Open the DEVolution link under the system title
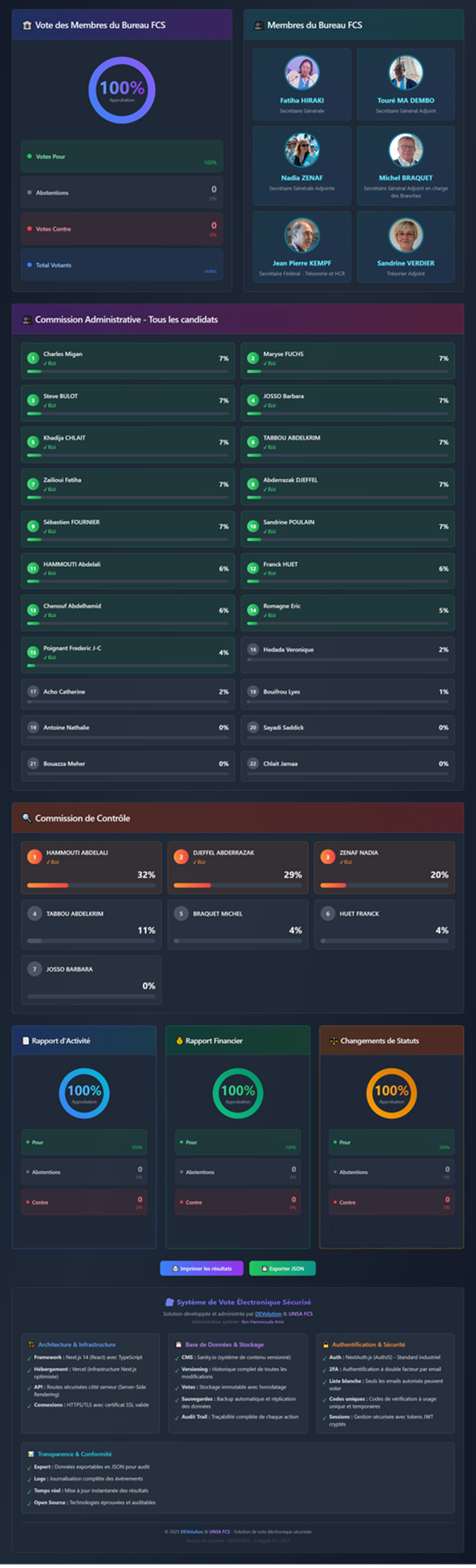The height and width of the screenshot is (1568, 476). [x=268, y=1313]
